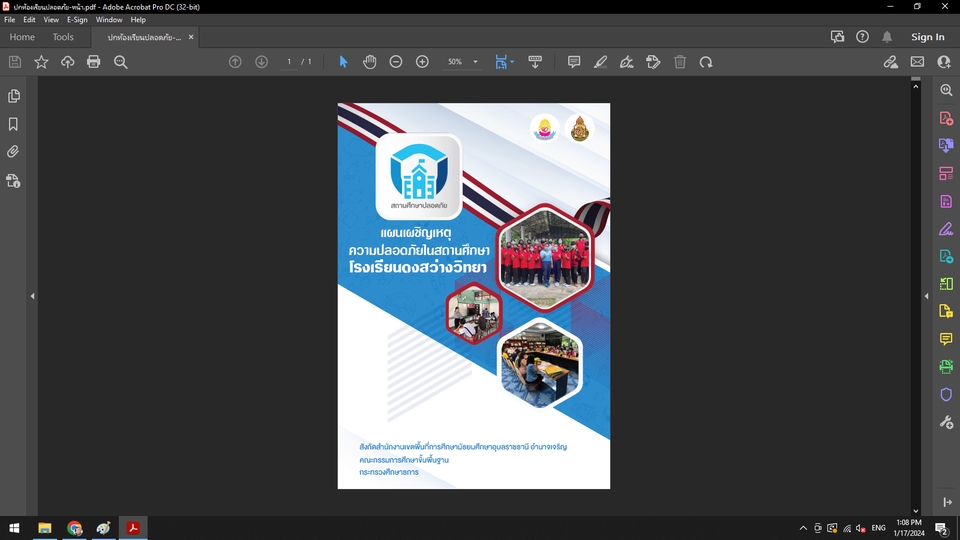Open File Explorer from taskbar
The width and height of the screenshot is (960, 540).
45,528
